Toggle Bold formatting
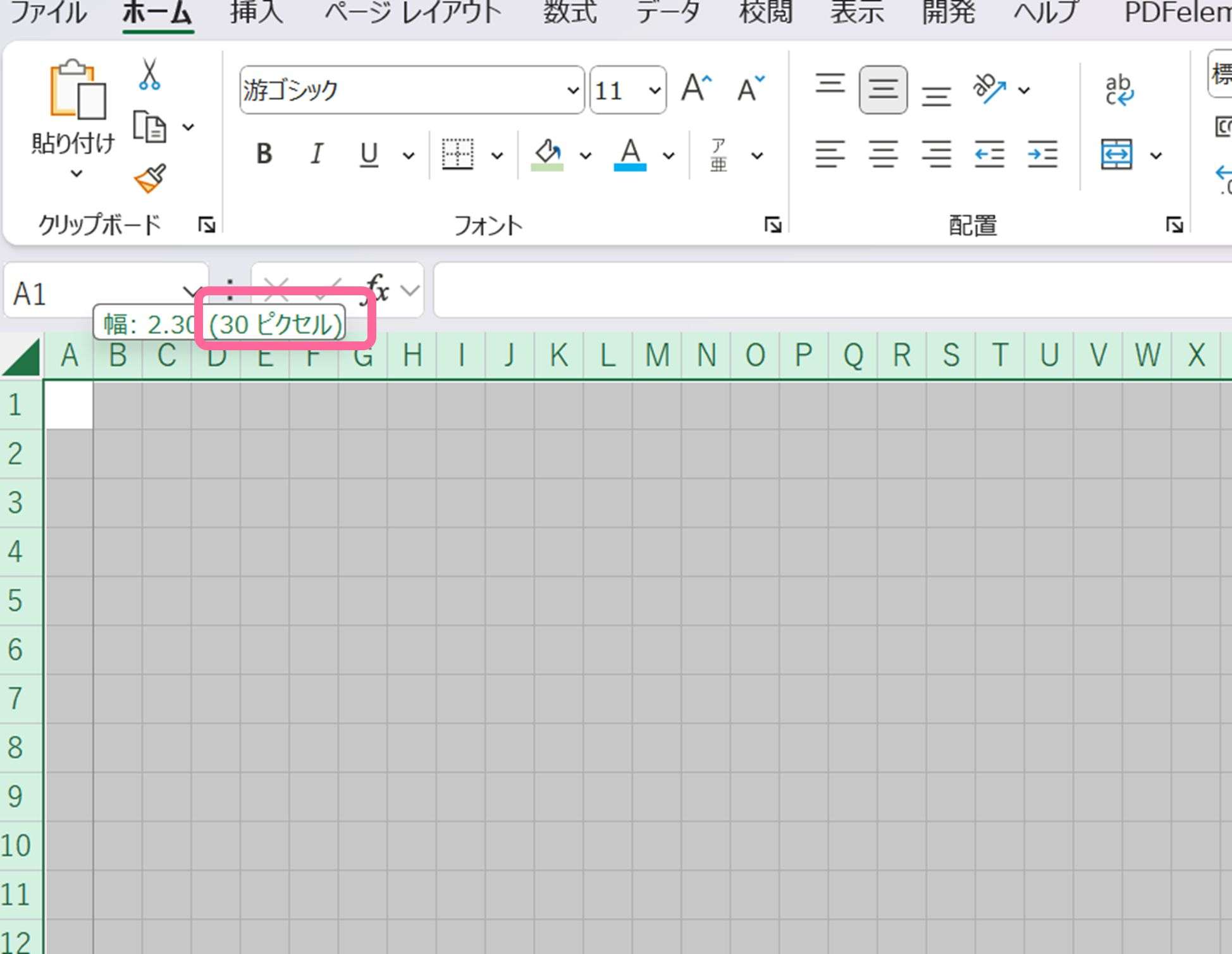The width and height of the screenshot is (1232, 954). point(264,154)
